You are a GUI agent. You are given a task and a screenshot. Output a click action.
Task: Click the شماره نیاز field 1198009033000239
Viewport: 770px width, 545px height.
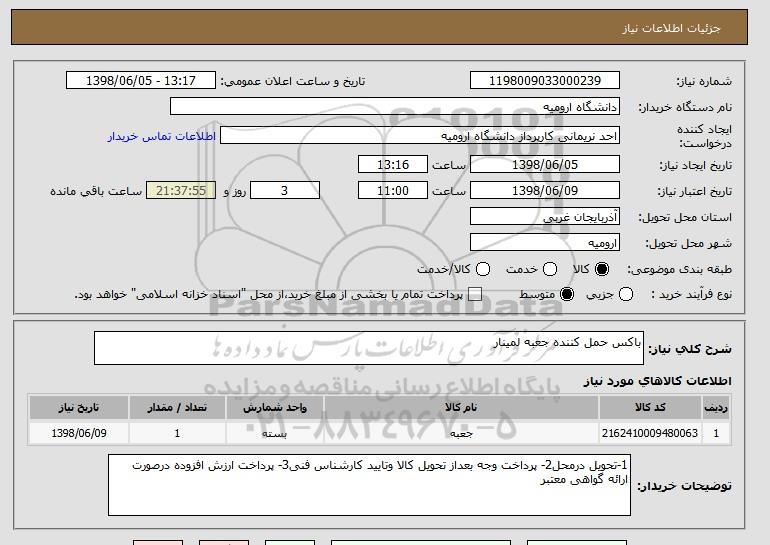click(x=545, y=81)
